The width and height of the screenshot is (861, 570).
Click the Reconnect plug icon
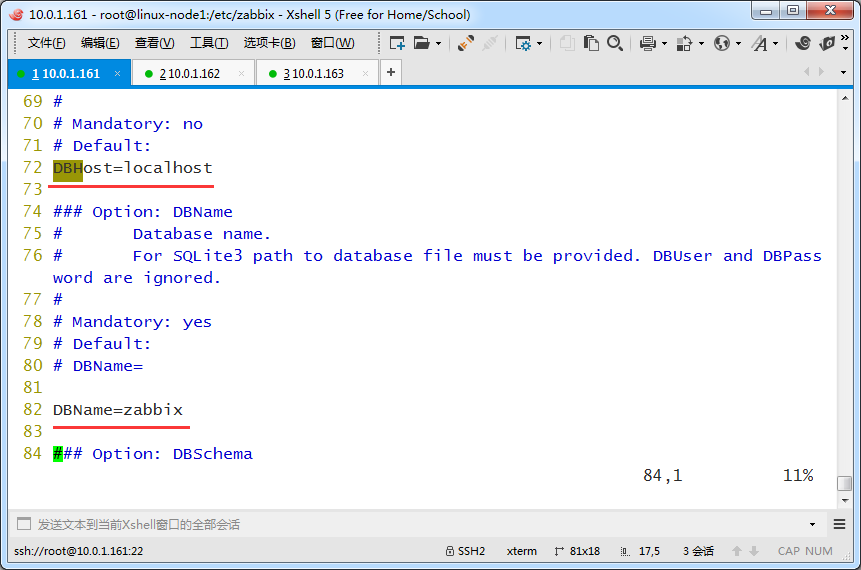pos(466,43)
